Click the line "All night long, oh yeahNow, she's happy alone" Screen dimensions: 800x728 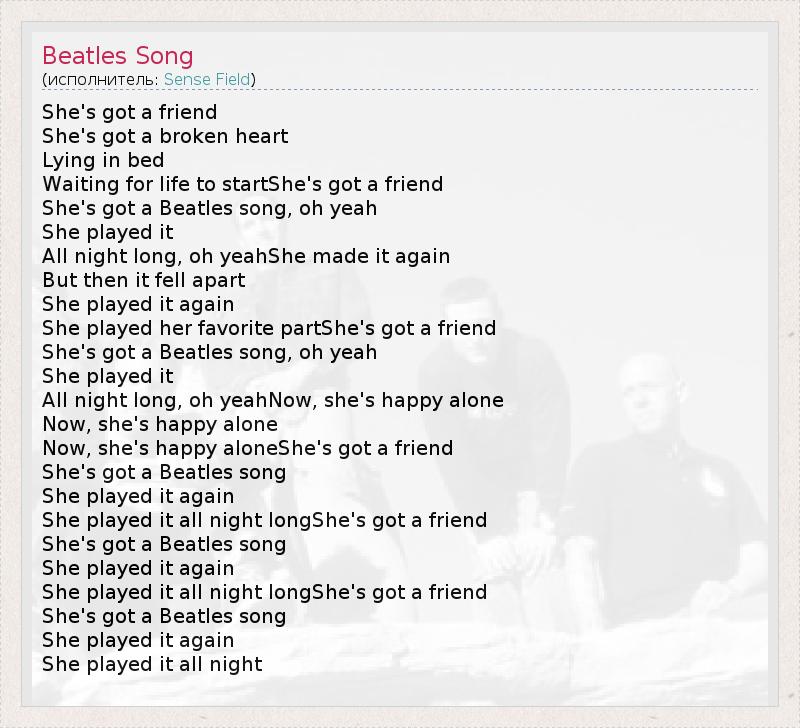(272, 400)
